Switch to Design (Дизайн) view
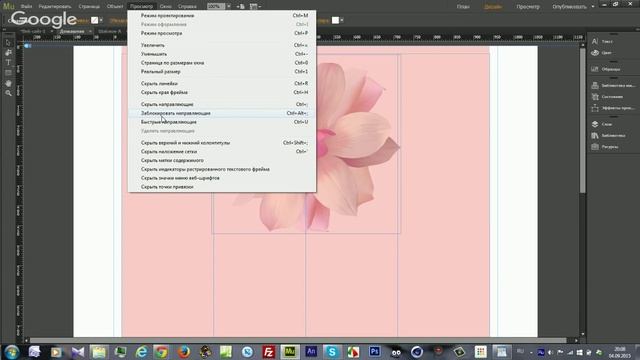Screen dimensions: 640x360 coord(493,7)
